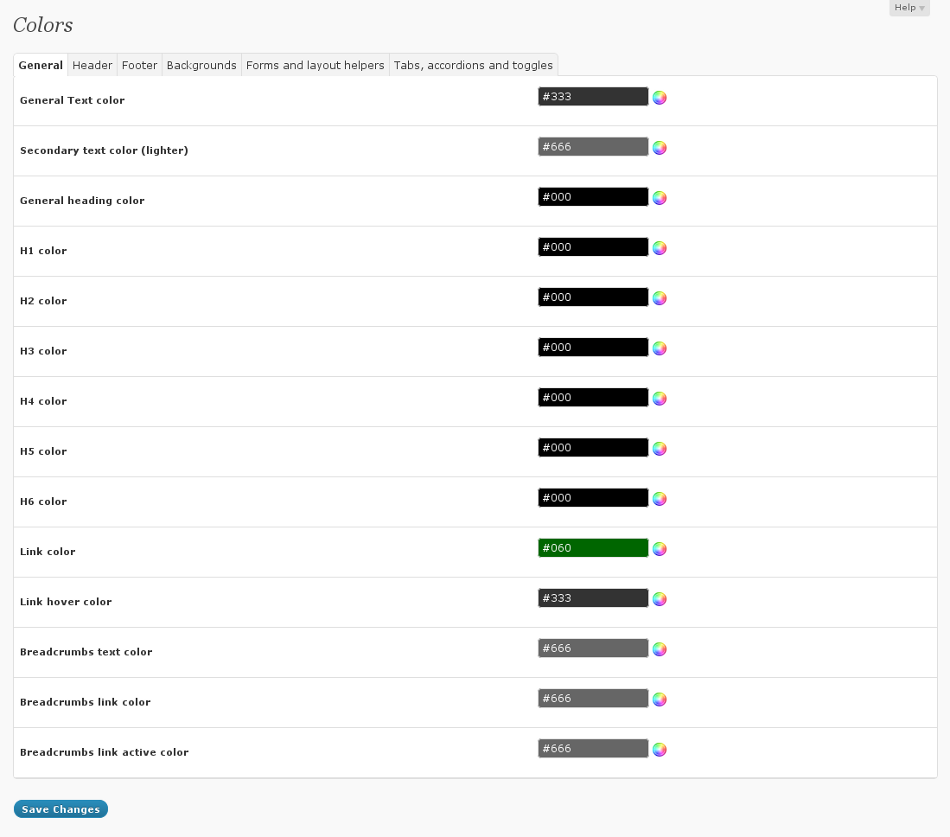This screenshot has width=950, height=837.
Task: Open Forms and layout helpers tab
Action: [315, 65]
